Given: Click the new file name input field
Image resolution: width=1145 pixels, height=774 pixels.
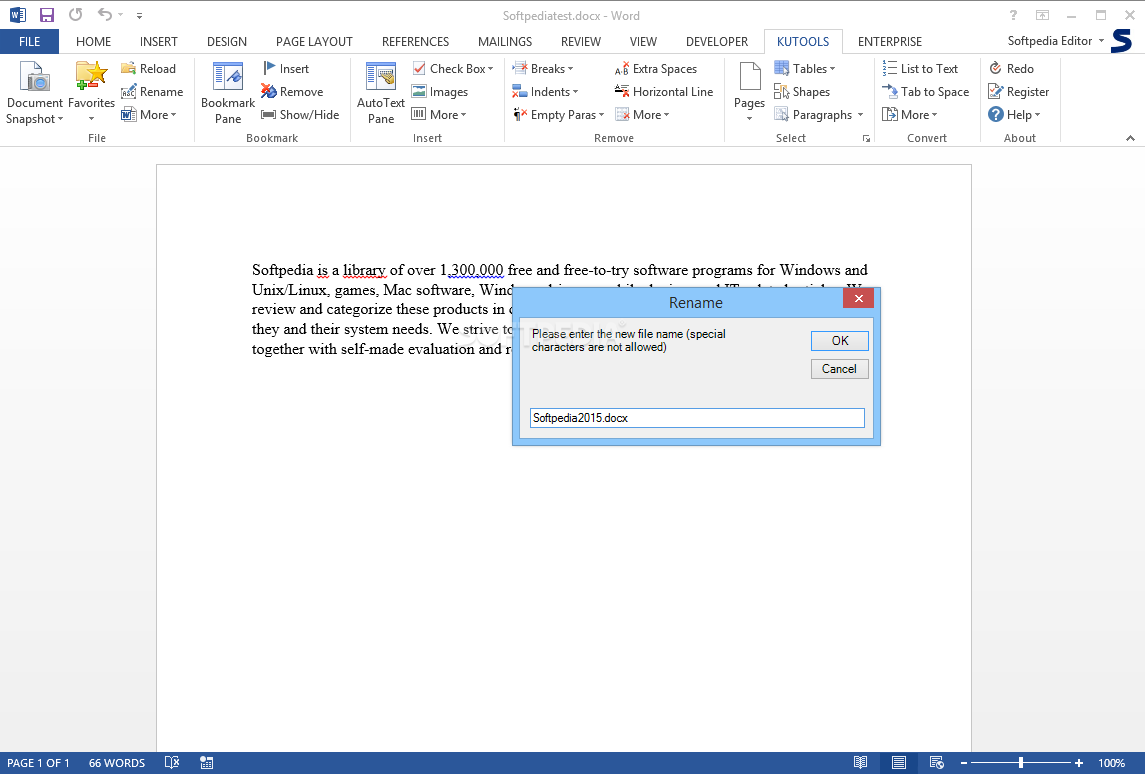Looking at the screenshot, I should (697, 418).
